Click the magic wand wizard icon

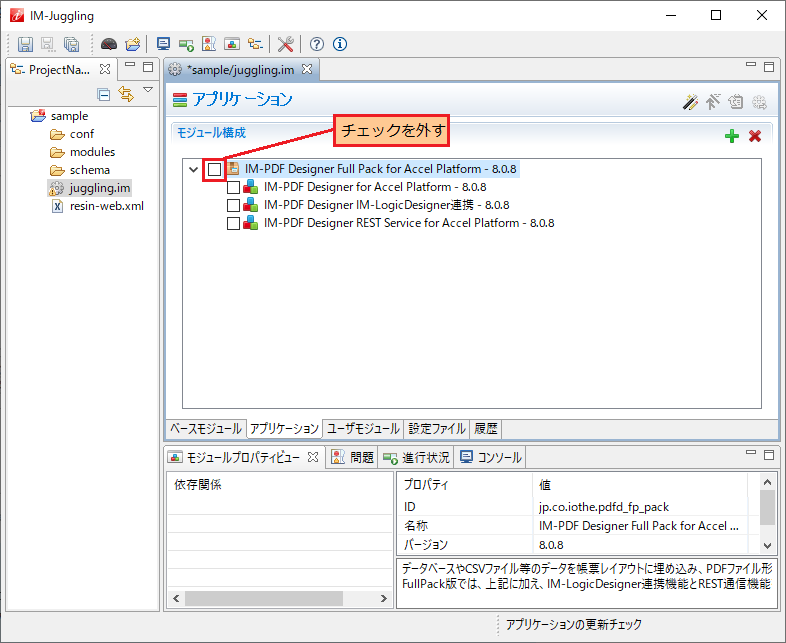[x=690, y=102]
